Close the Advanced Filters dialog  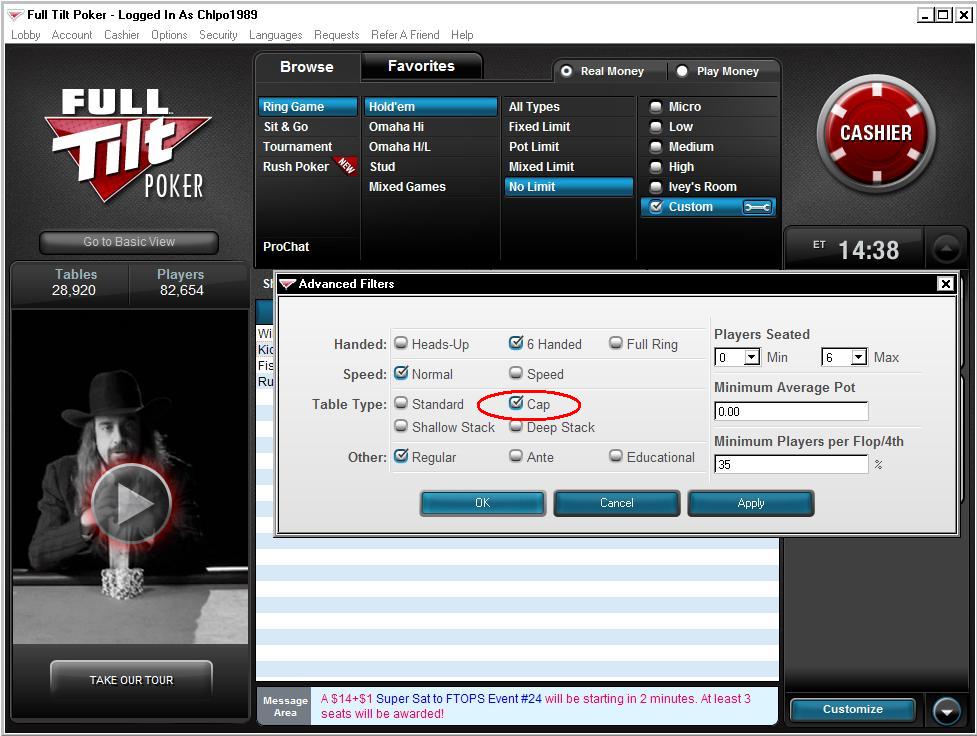pos(945,284)
